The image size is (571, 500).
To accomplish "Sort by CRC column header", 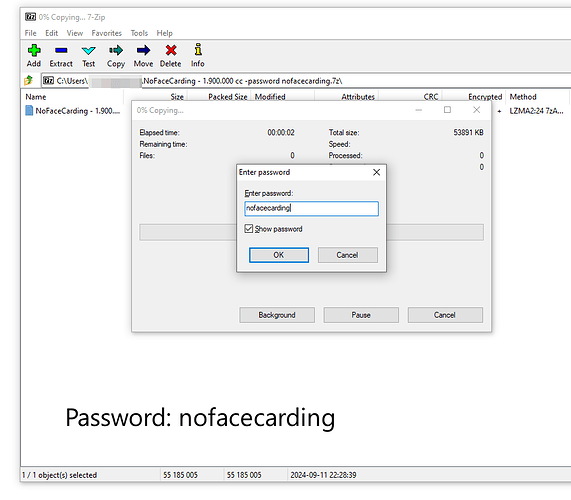I will tap(431, 97).
